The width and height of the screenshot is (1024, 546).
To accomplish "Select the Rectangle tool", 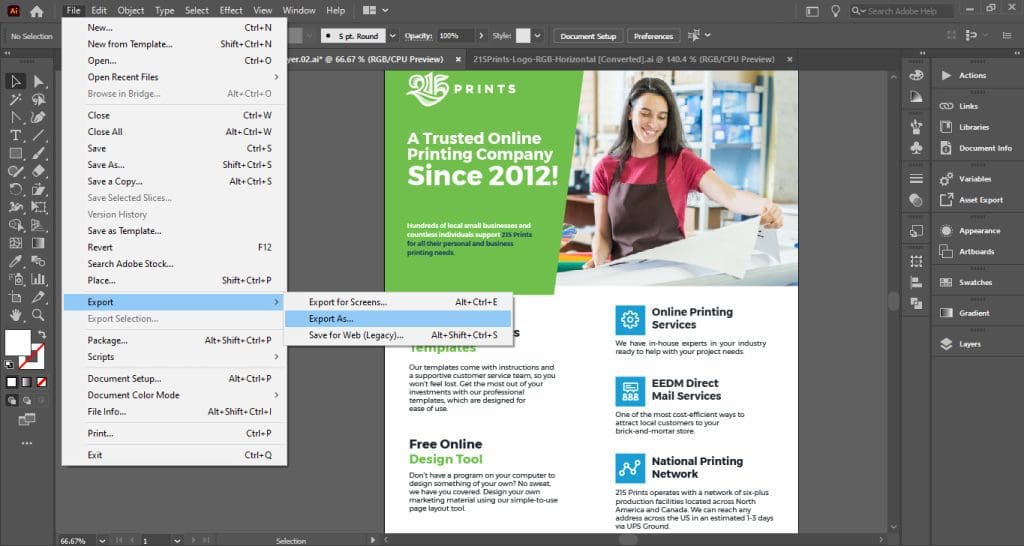I will click(16, 153).
